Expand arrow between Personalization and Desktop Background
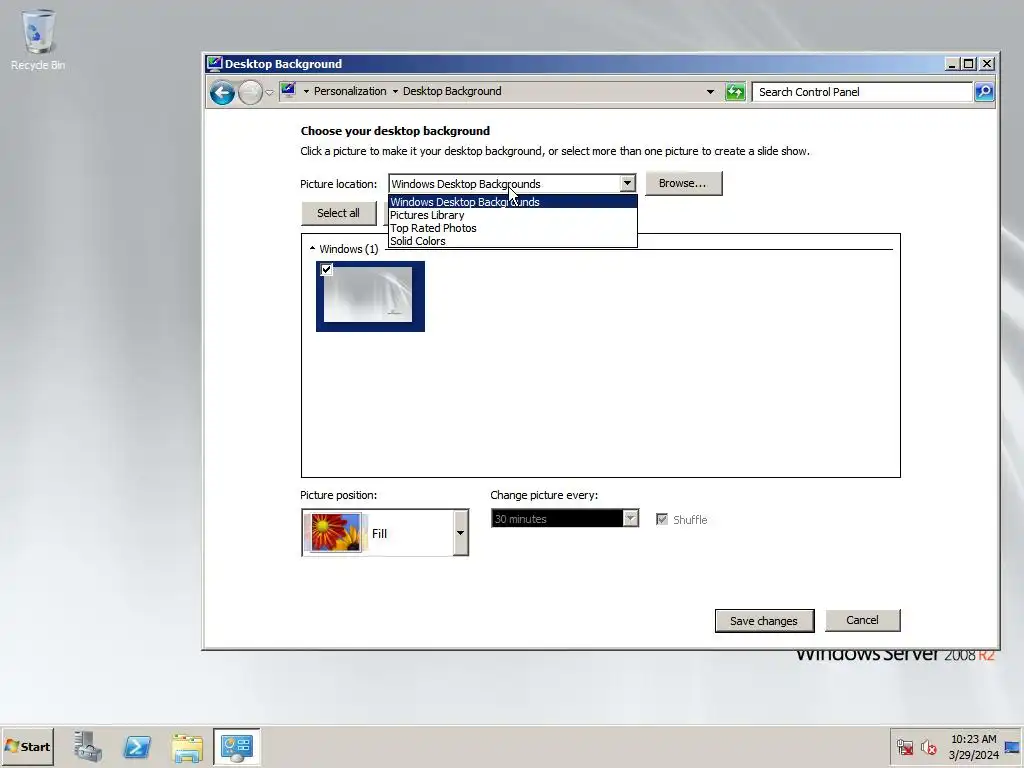Screen dimensions: 1024x768 (x=395, y=91)
